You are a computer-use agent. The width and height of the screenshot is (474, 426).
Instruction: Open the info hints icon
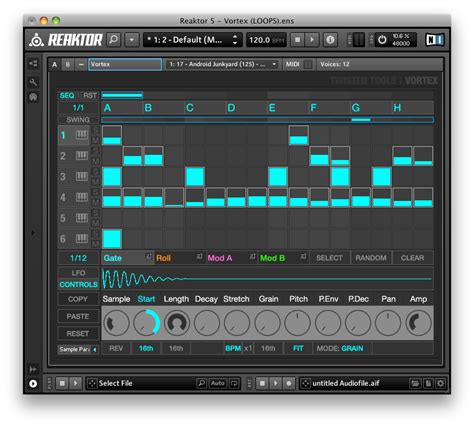tap(330, 40)
